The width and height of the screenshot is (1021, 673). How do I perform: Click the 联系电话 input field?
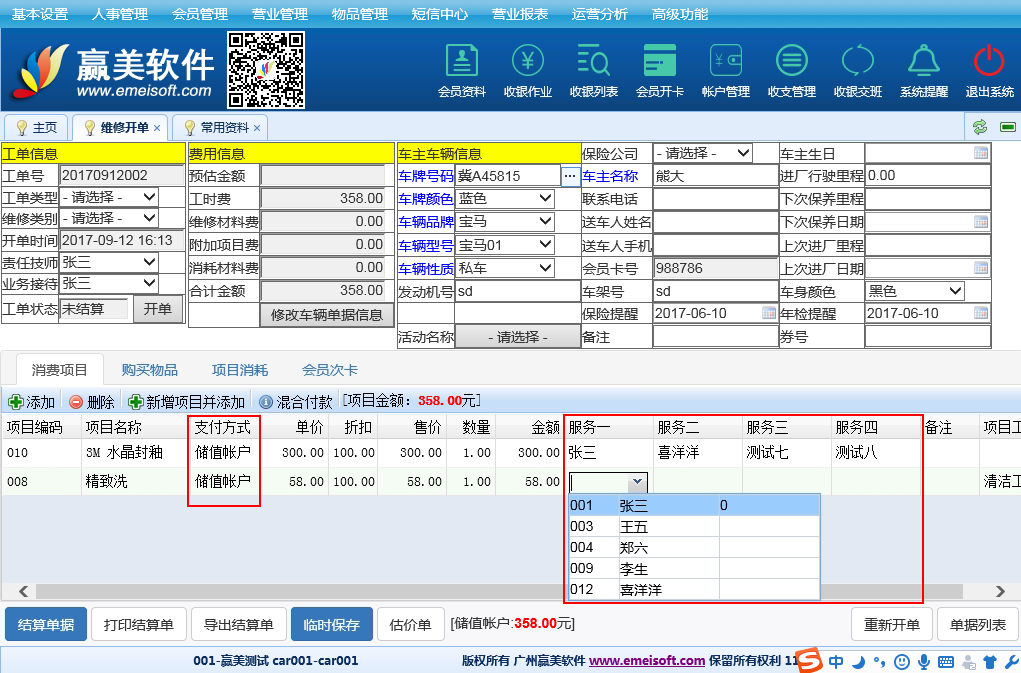[715, 198]
